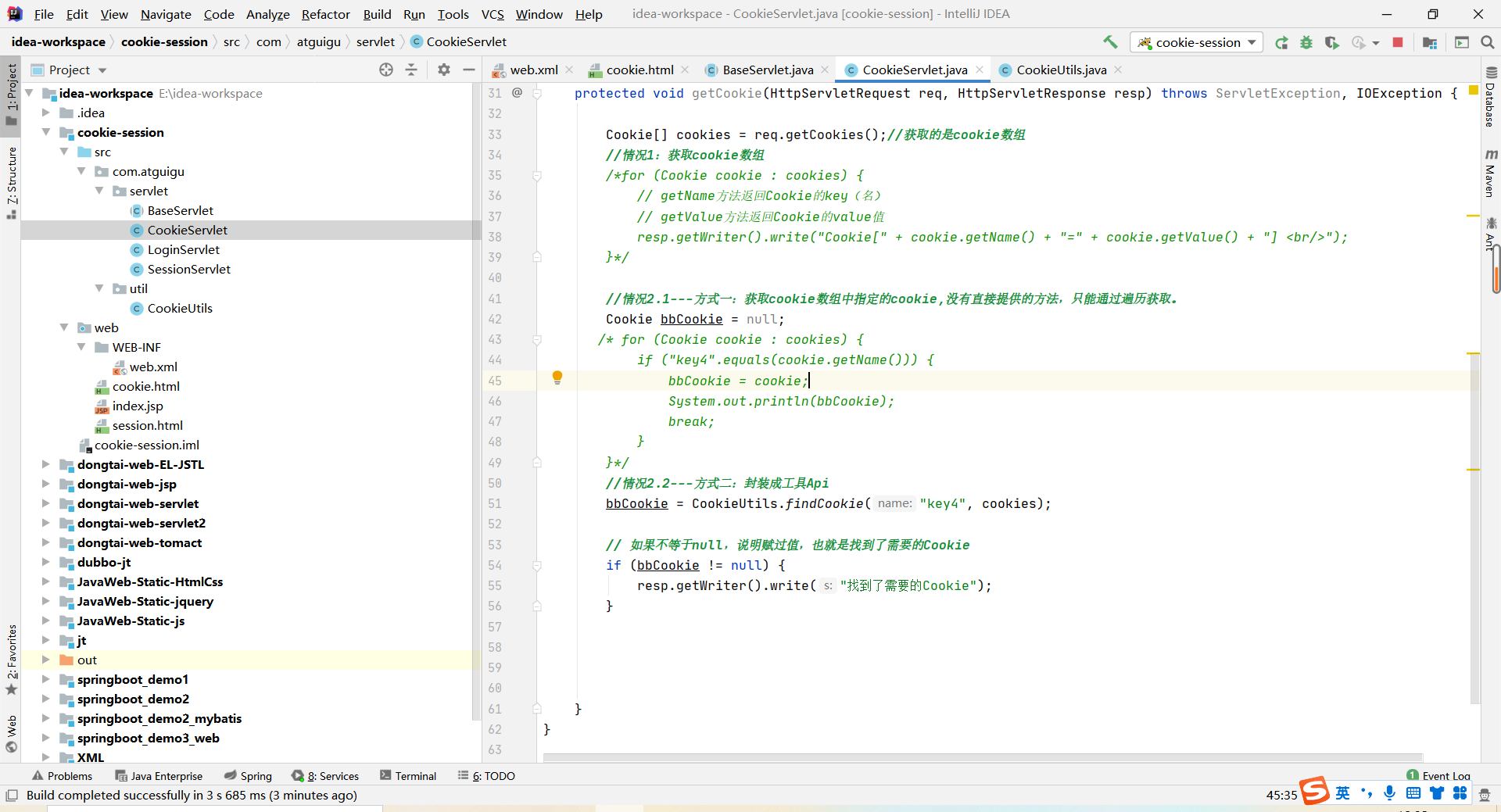Switch to the CookieUtils.java tab
Screen dimensions: 1501x812
[x=1061, y=70]
